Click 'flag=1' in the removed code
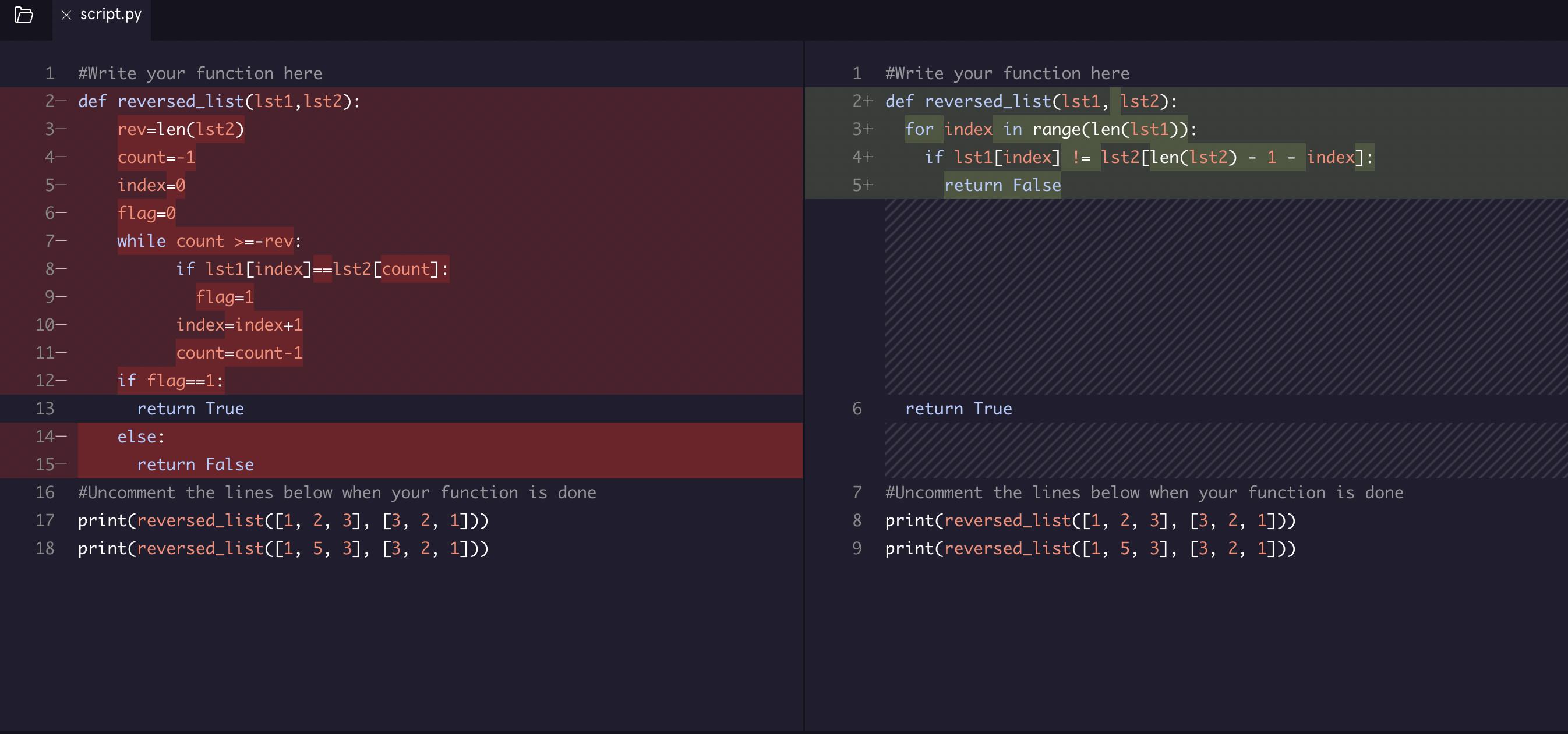 (x=224, y=297)
